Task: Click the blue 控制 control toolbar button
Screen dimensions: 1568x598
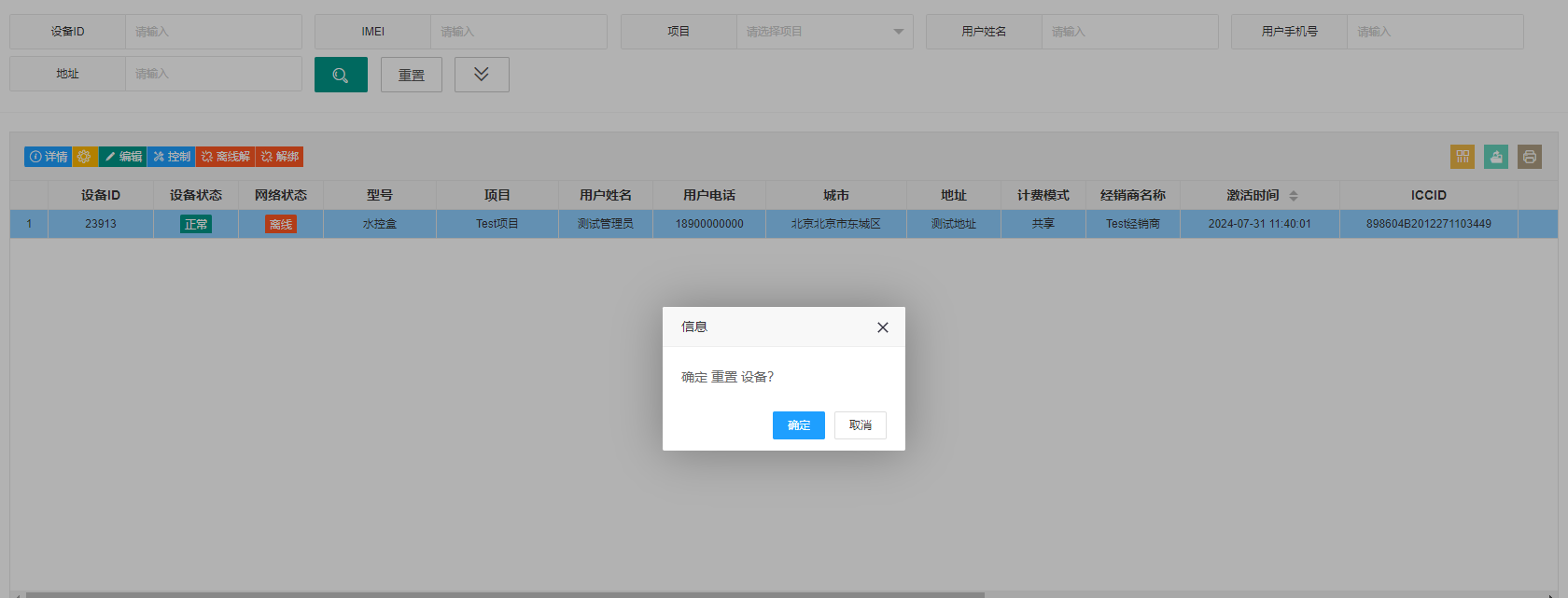Action: click(x=172, y=157)
